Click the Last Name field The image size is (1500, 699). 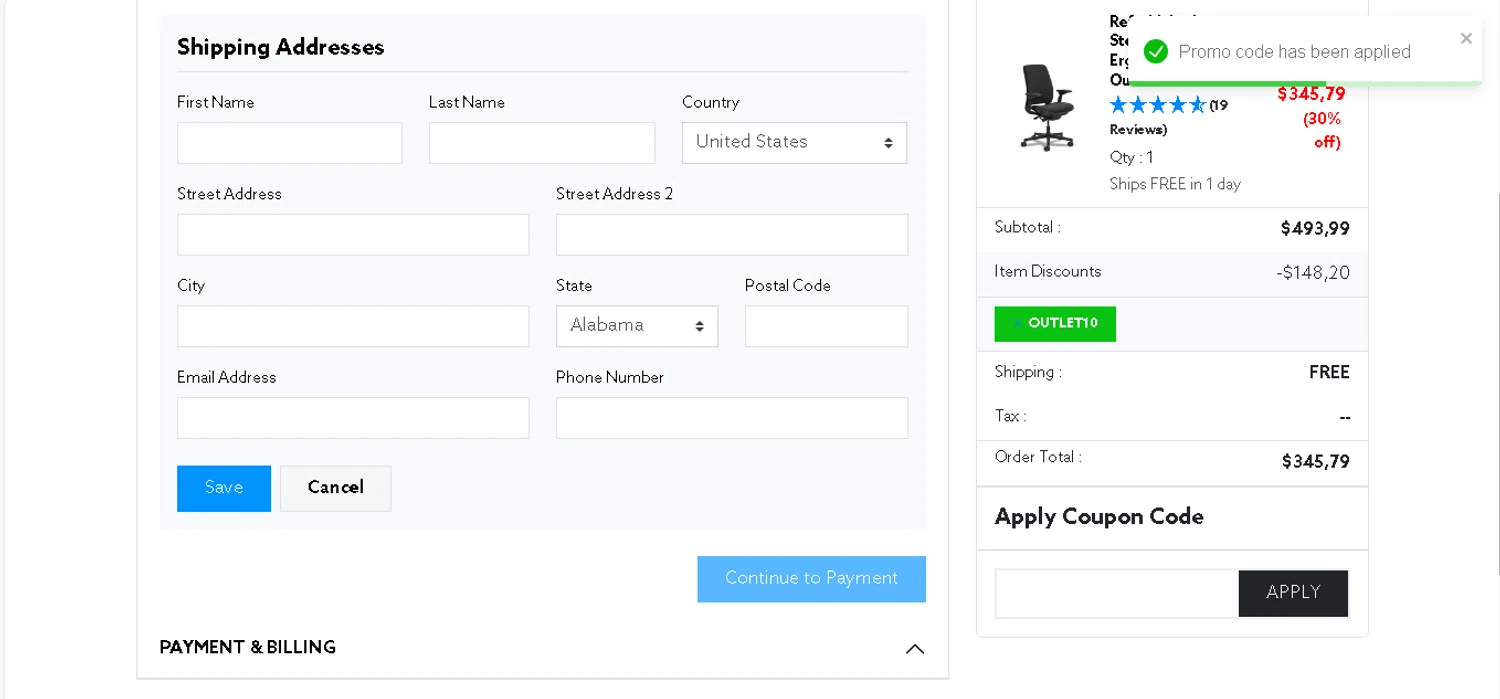541,143
